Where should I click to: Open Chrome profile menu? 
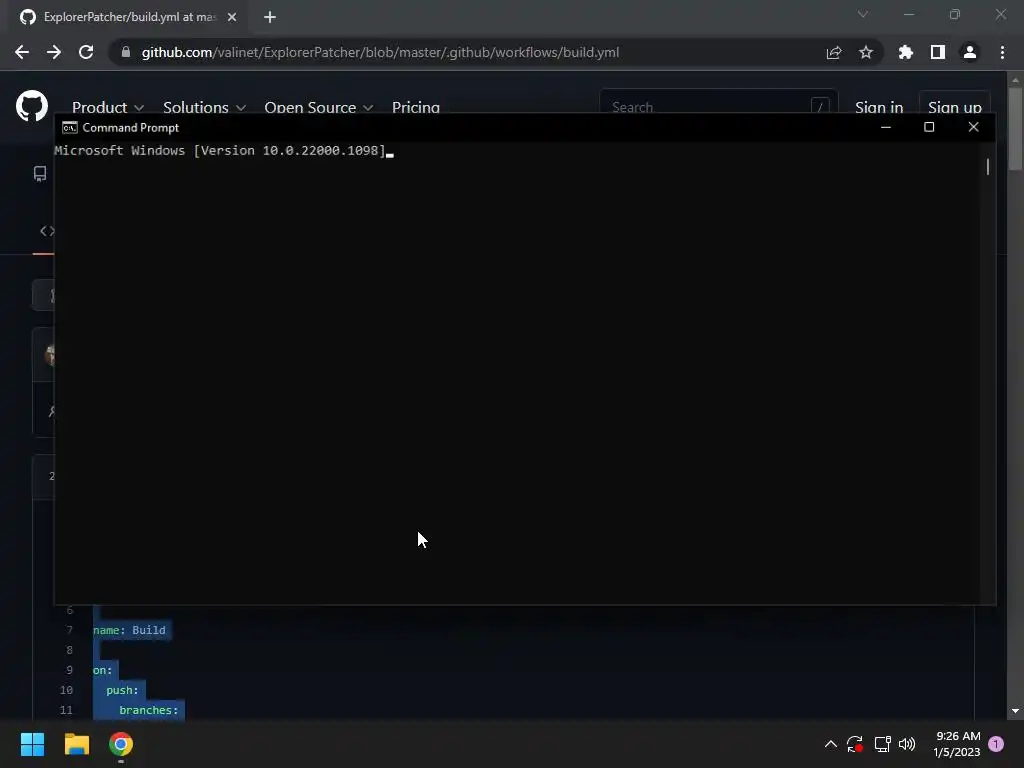970,52
